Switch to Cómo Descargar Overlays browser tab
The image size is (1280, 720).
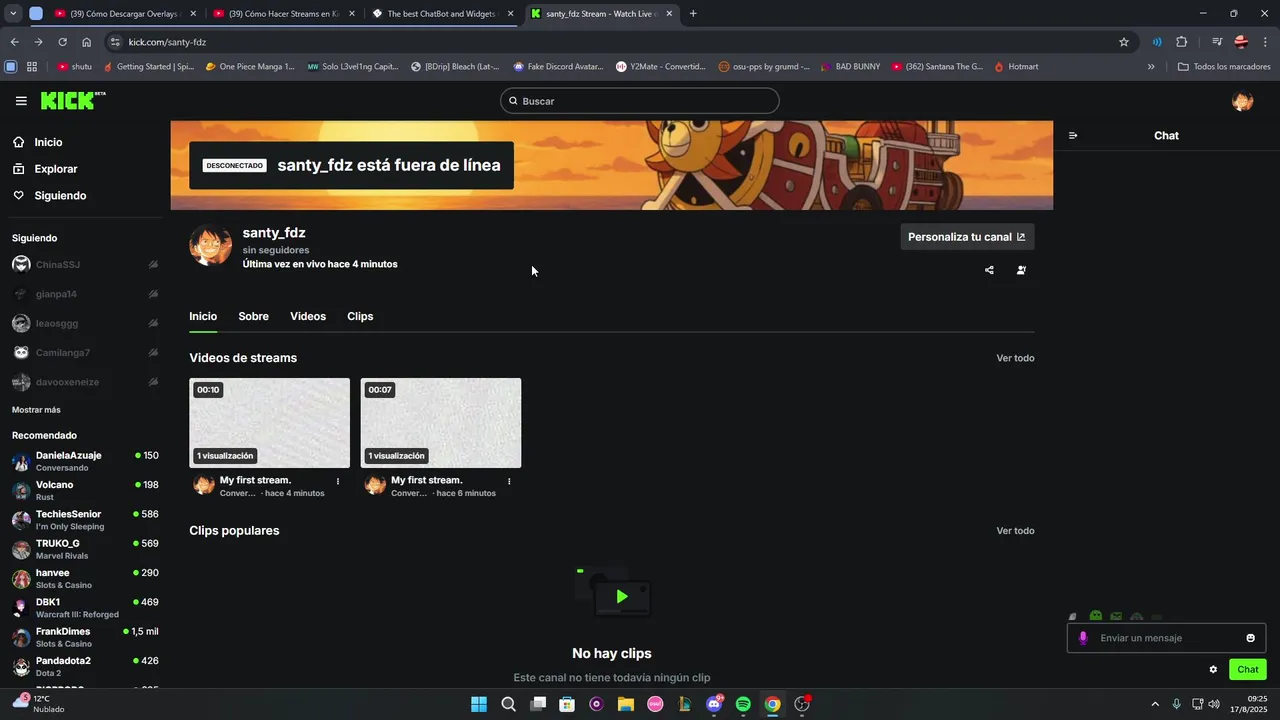(x=124, y=14)
